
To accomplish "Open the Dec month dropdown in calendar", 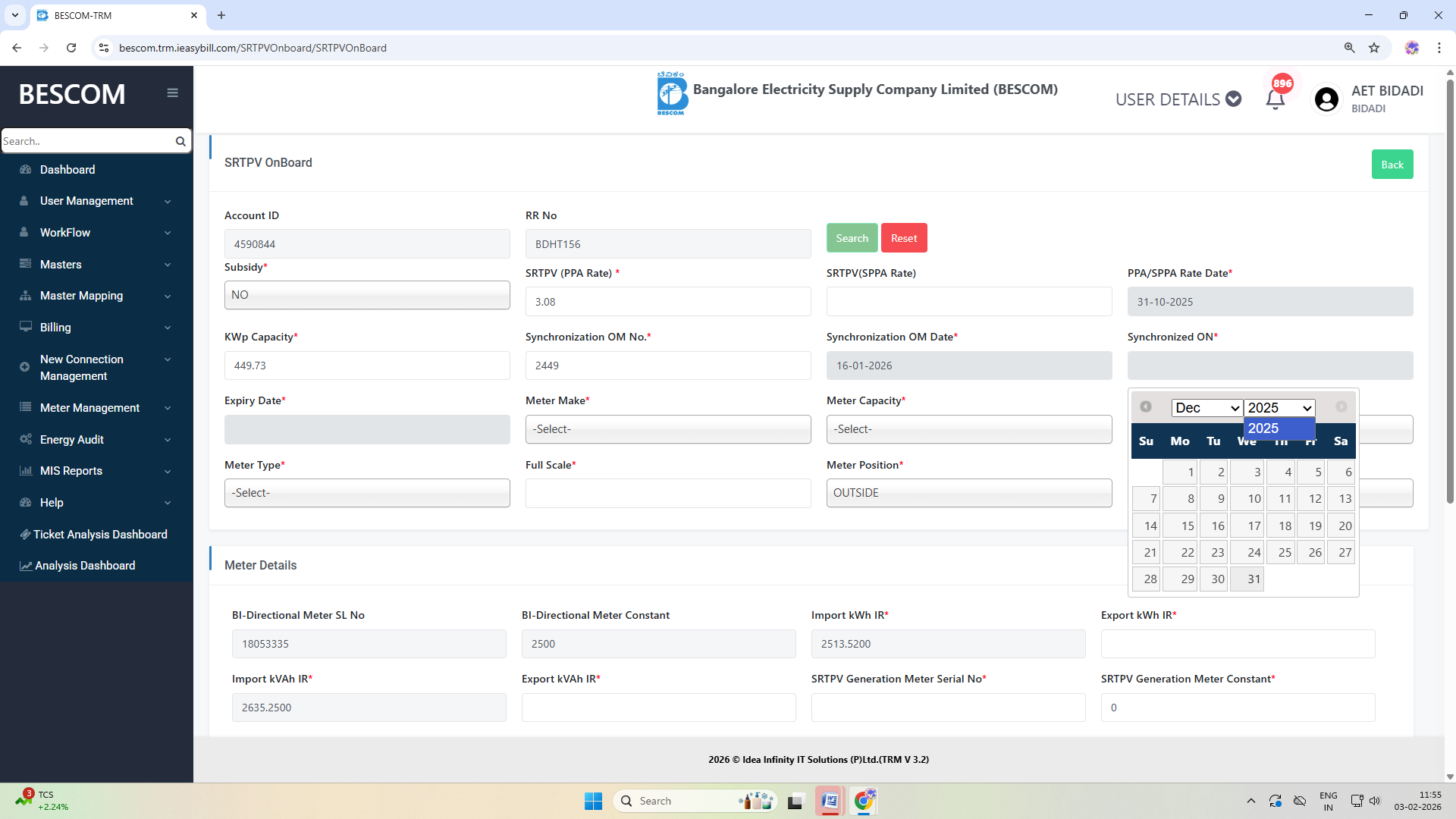I will click(1207, 408).
